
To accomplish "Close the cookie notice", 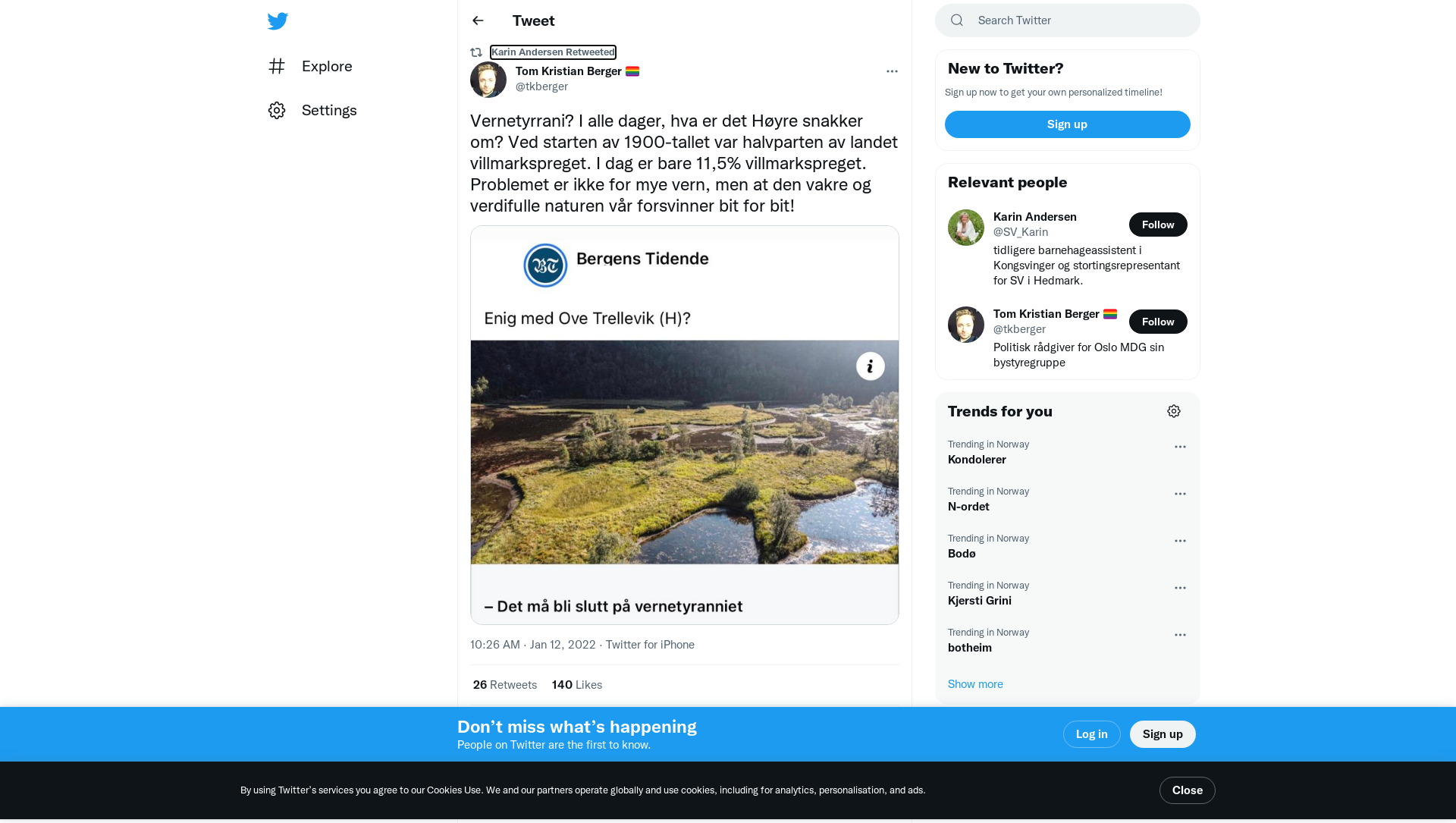I will (1188, 790).
